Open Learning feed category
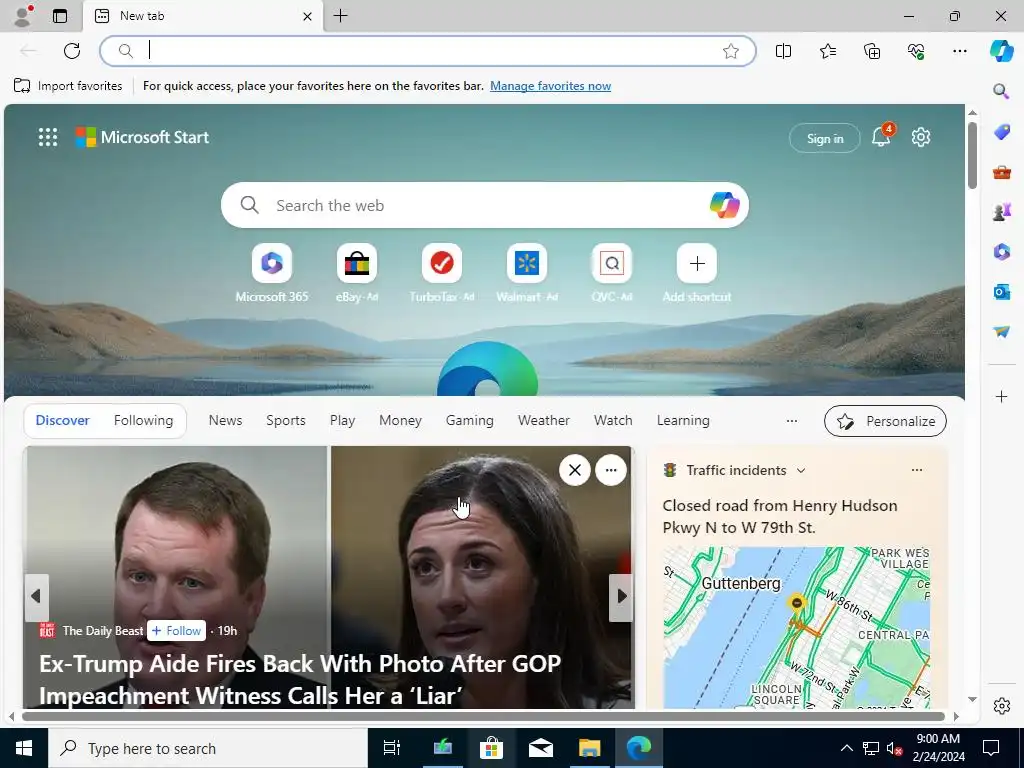The width and height of the screenshot is (1024, 768). (683, 421)
